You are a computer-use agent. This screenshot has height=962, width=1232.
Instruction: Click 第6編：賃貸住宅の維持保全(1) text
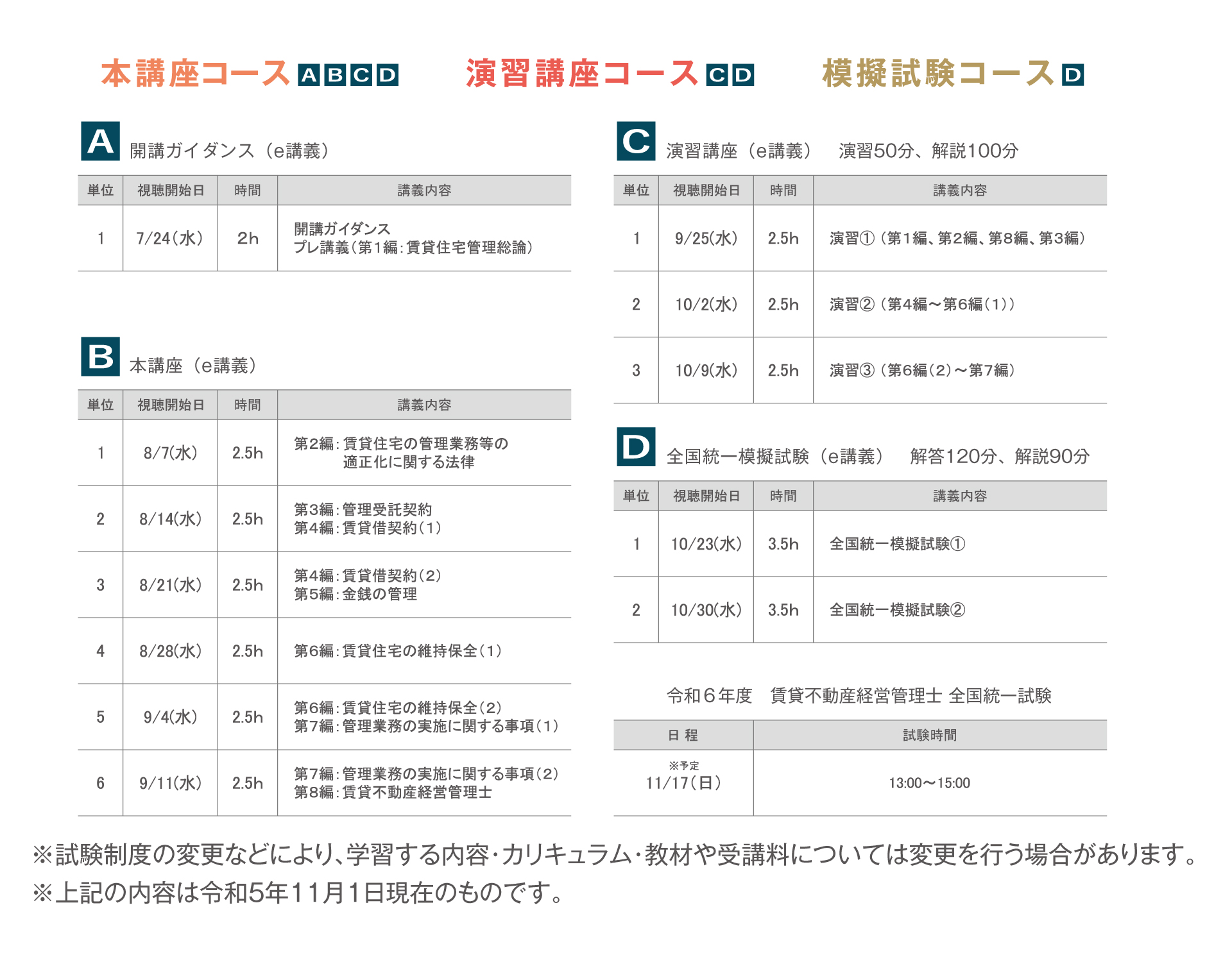tap(398, 651)
